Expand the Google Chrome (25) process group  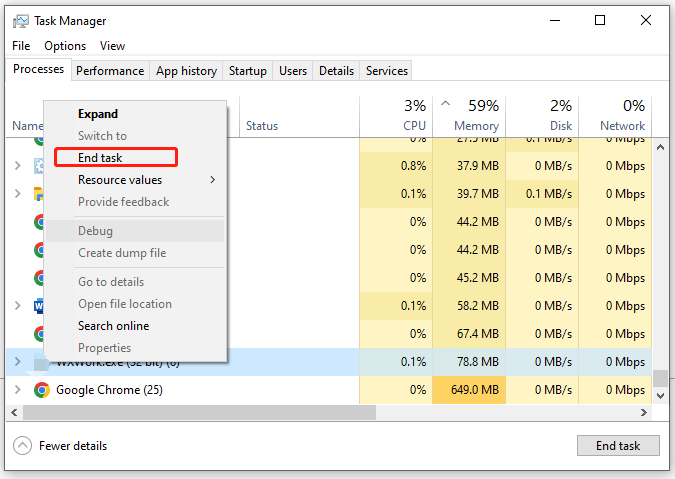tap(18, 390)
